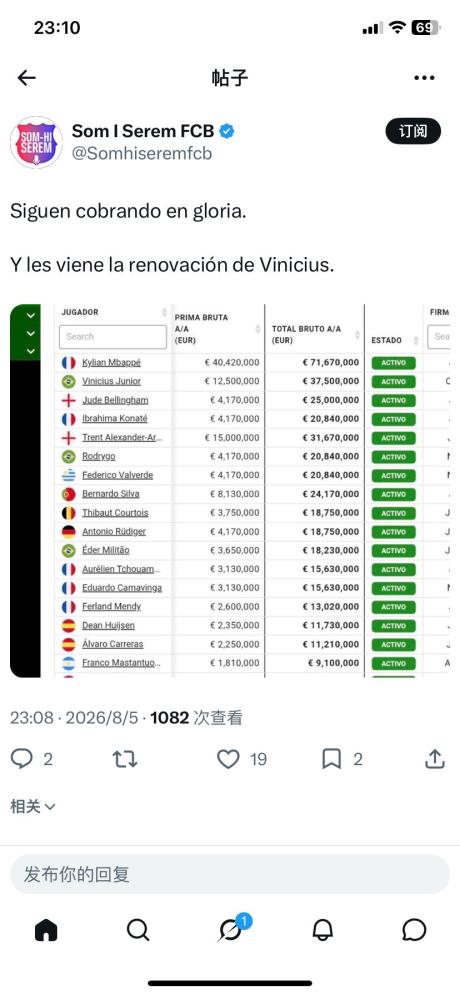Tap the 1082 次查看 view count
Viewport: 460px width, 995px height.
pyautogui.click(x=196, y=718)
